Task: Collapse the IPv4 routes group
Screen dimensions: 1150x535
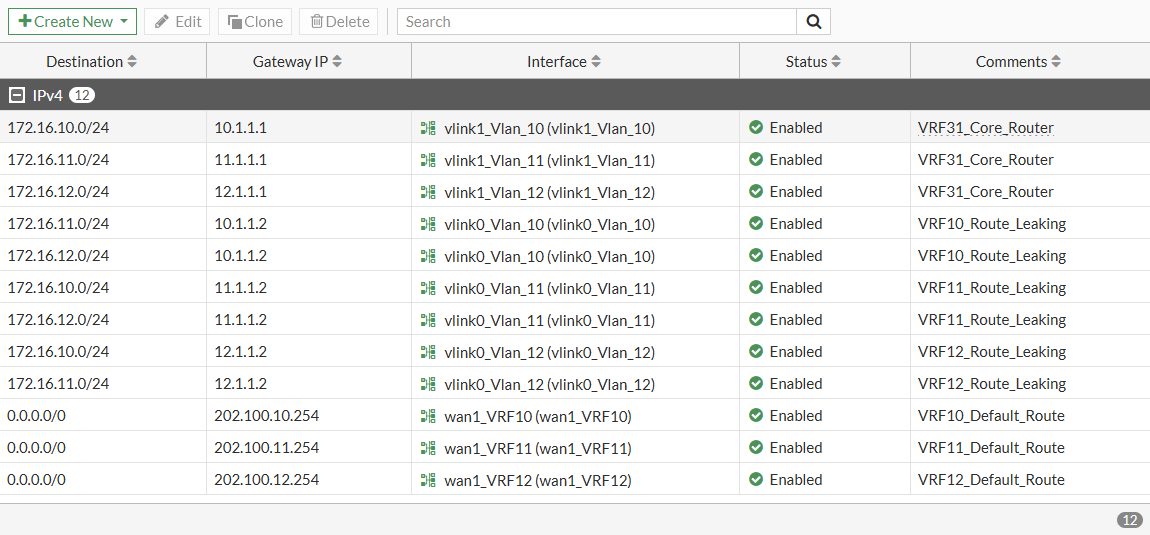Action: [16, 95]
